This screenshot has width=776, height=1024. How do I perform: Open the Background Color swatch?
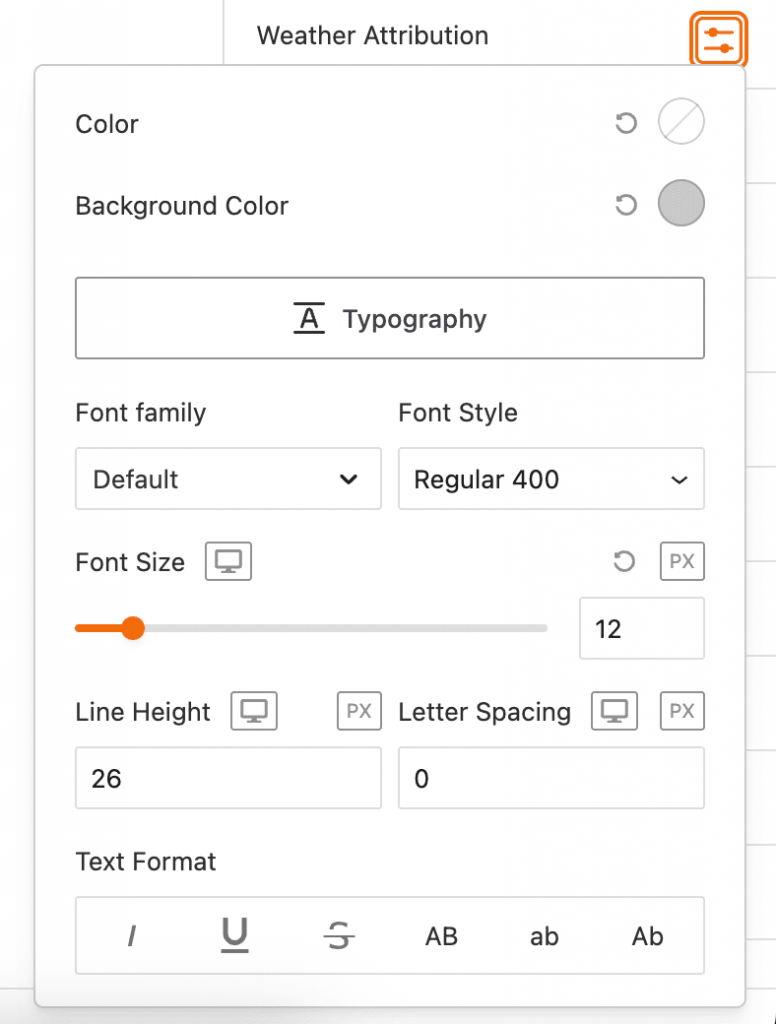click(x=681, y=205)
